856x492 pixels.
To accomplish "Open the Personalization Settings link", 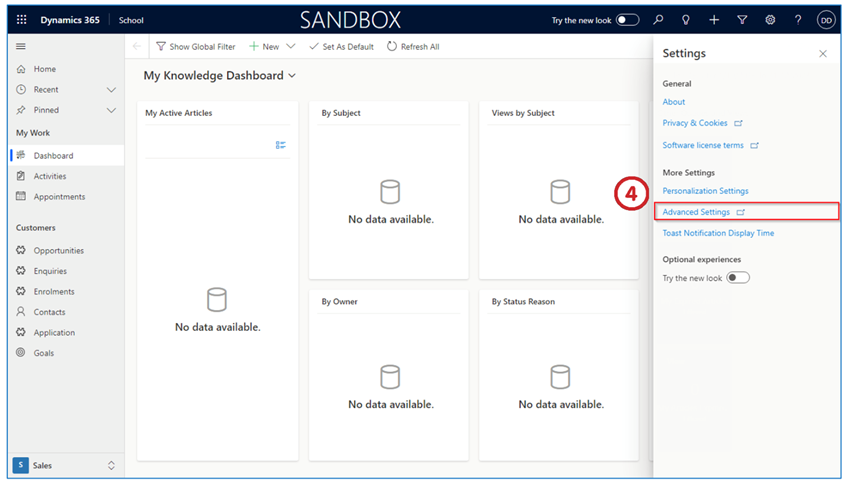I will coord(705,191).
